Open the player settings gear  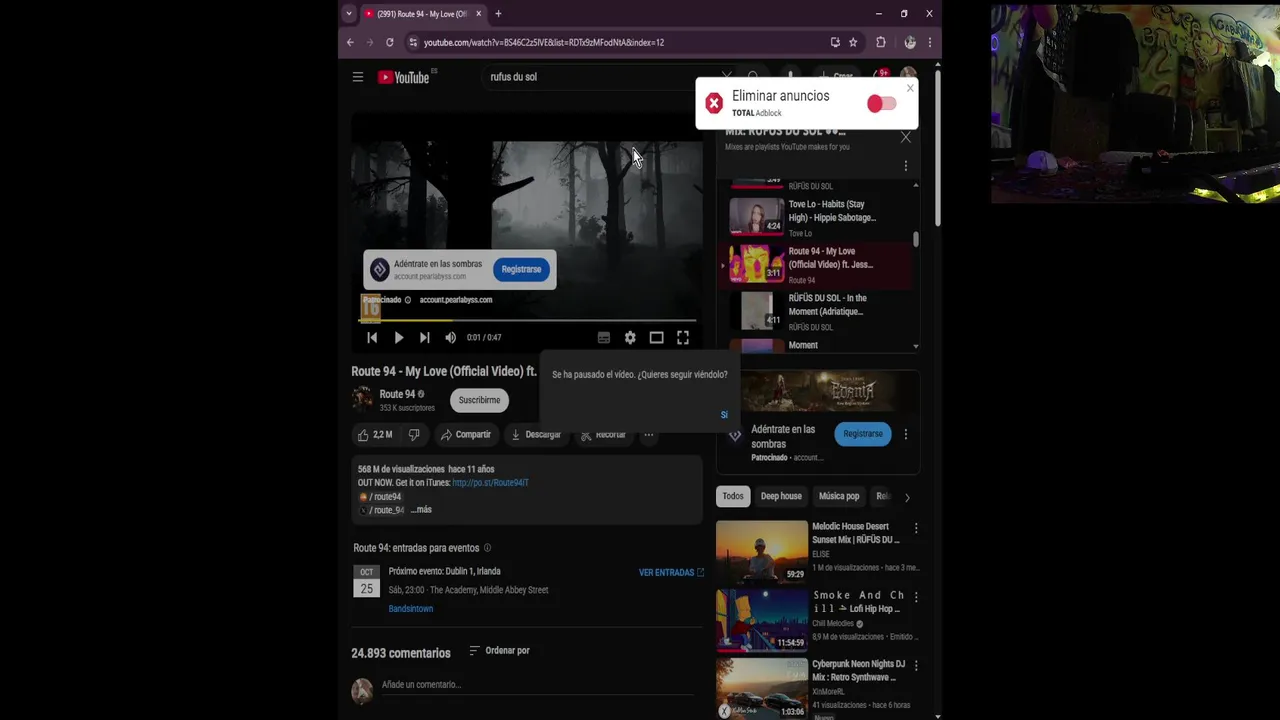pos(630,338)
